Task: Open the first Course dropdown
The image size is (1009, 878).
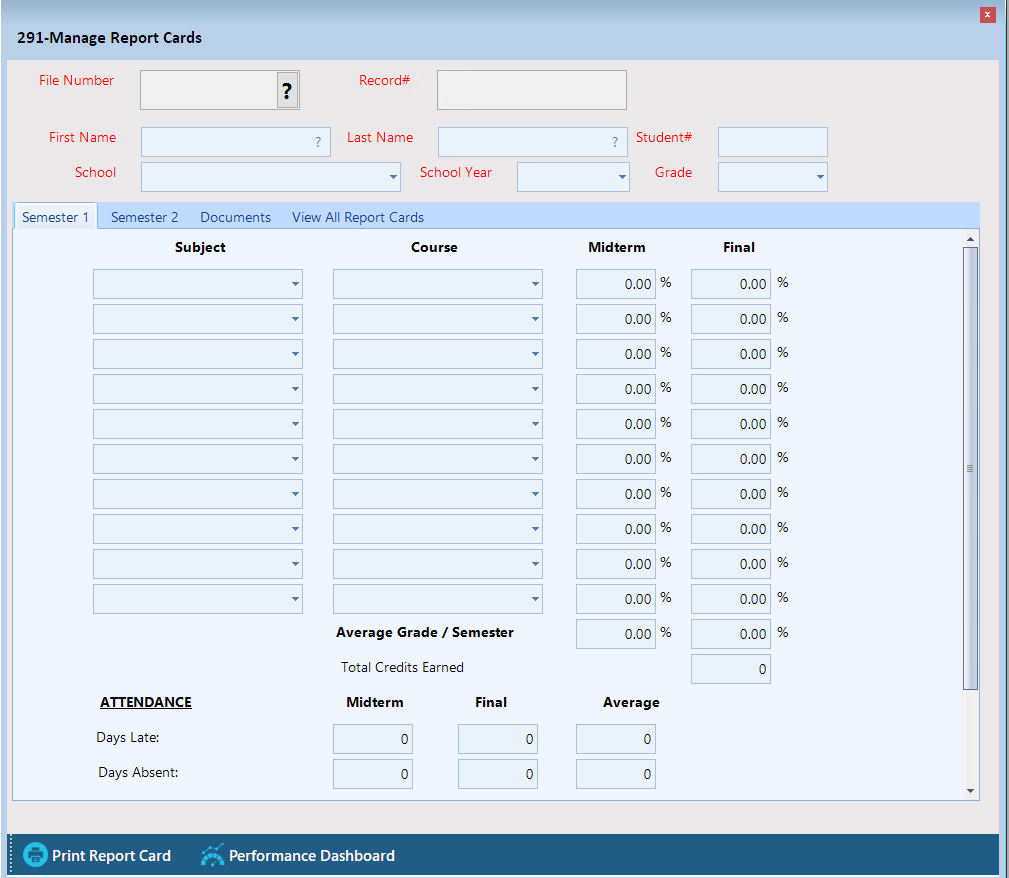Action: [x=535, y=284]
